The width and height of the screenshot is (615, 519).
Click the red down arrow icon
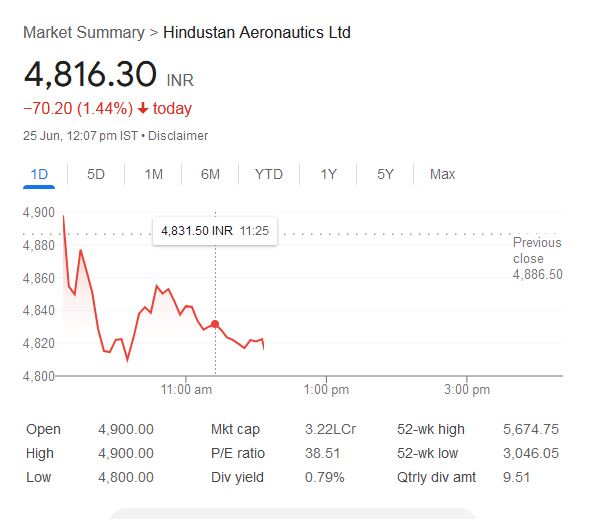[143, 108]
